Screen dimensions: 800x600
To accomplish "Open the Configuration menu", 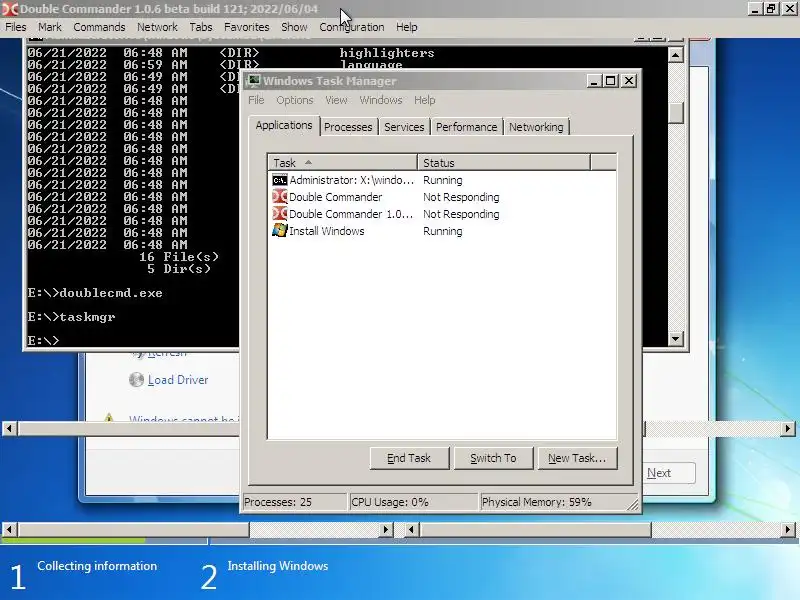I will coord(352,27).
